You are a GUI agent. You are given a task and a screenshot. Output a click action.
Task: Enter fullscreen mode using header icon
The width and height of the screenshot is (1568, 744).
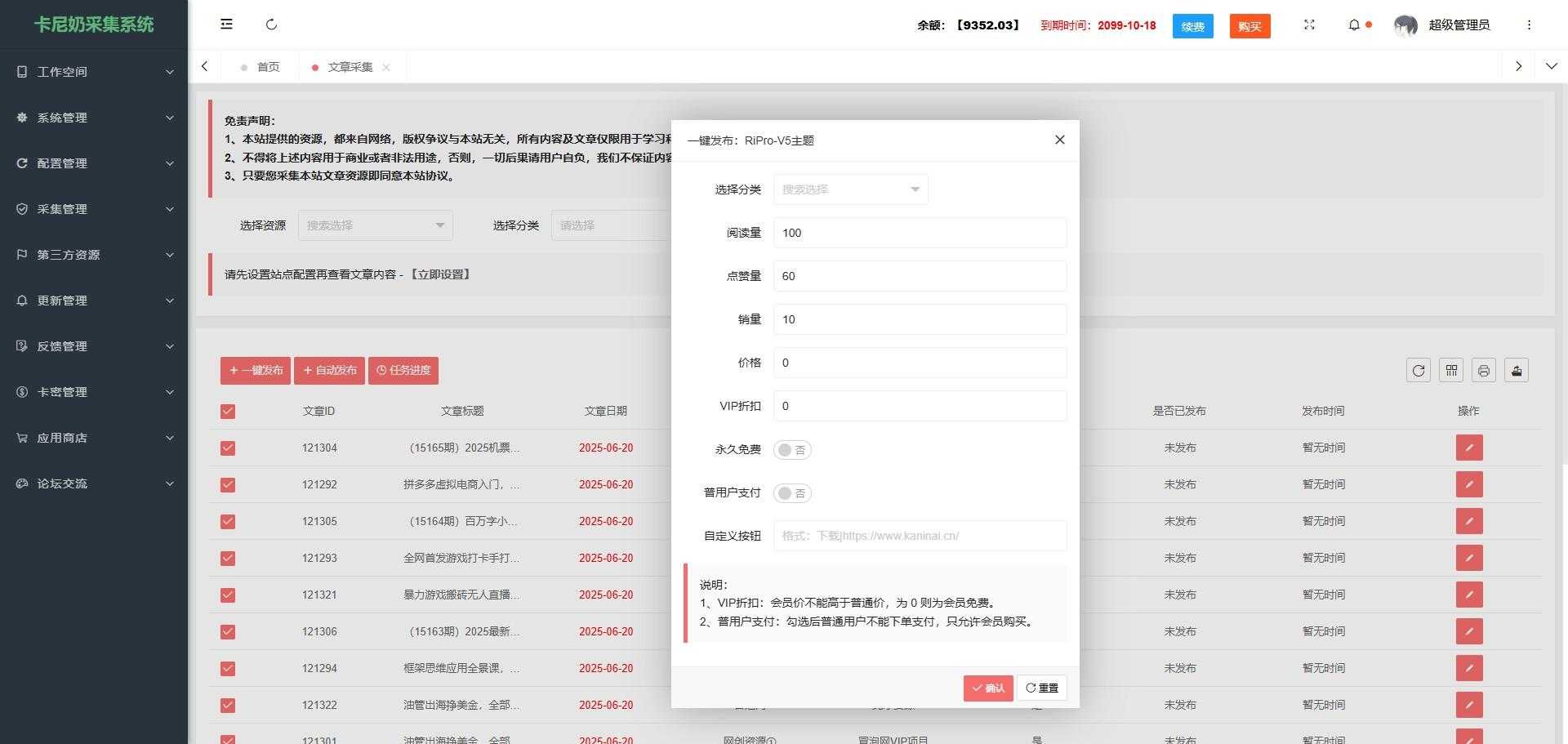pos(1309,25)
